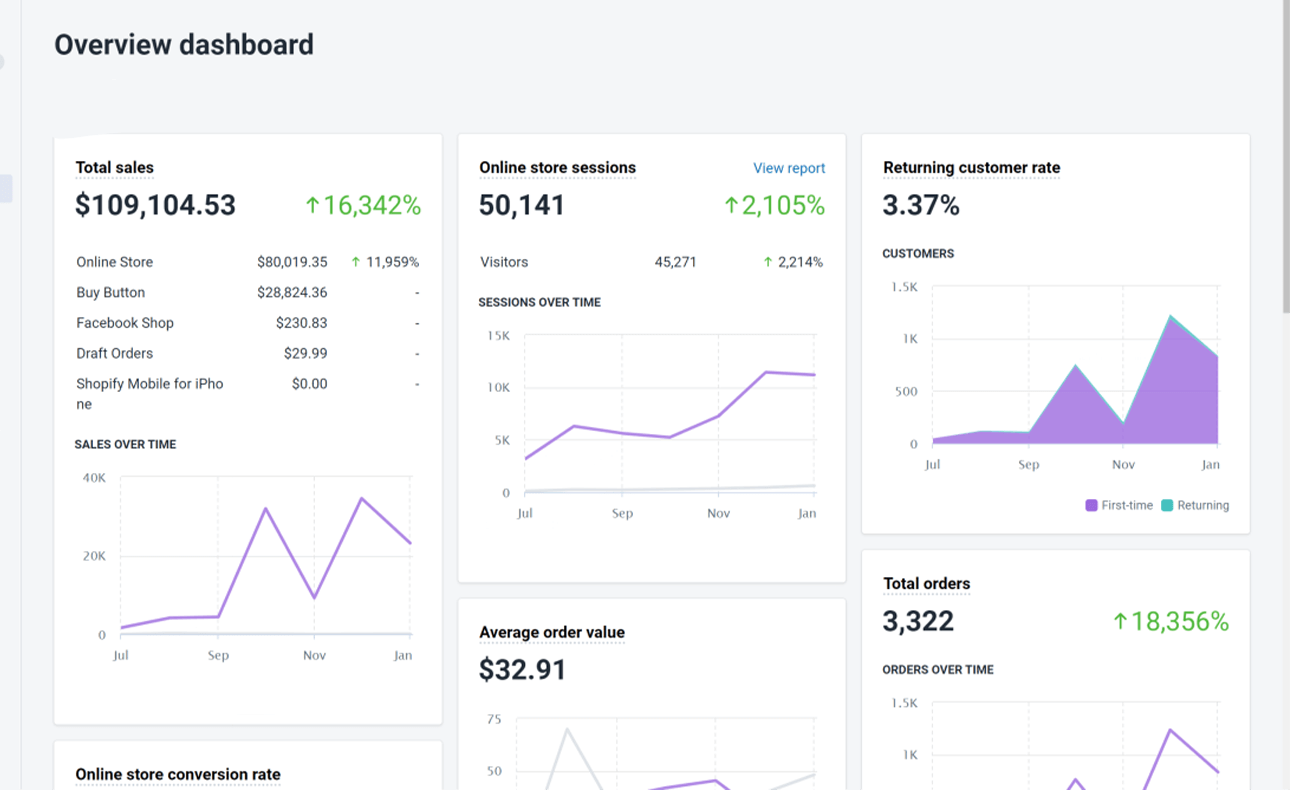Click the $28,824.36 amount

(x=292, y=293)
